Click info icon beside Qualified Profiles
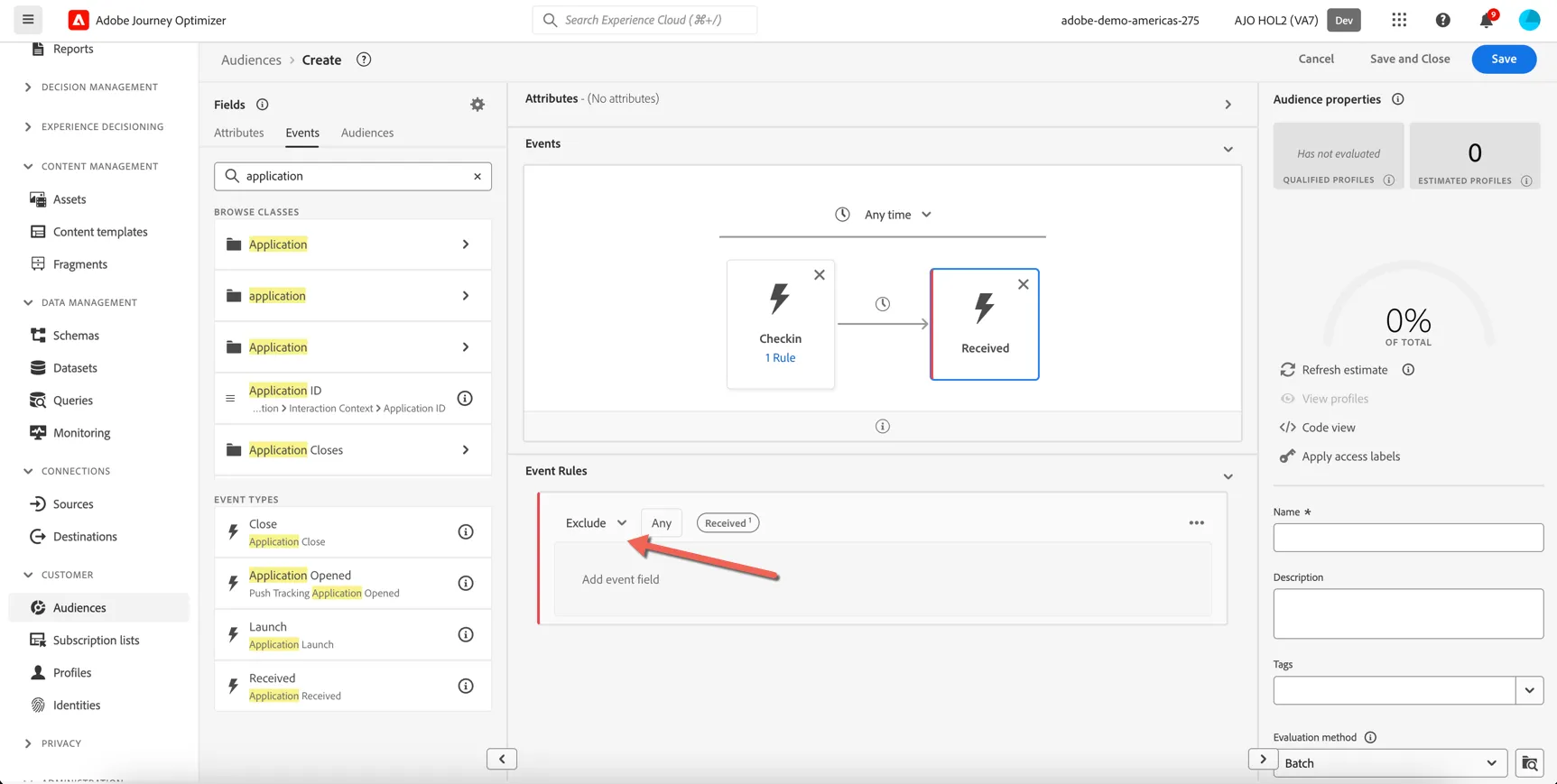 pos(1389,180)
